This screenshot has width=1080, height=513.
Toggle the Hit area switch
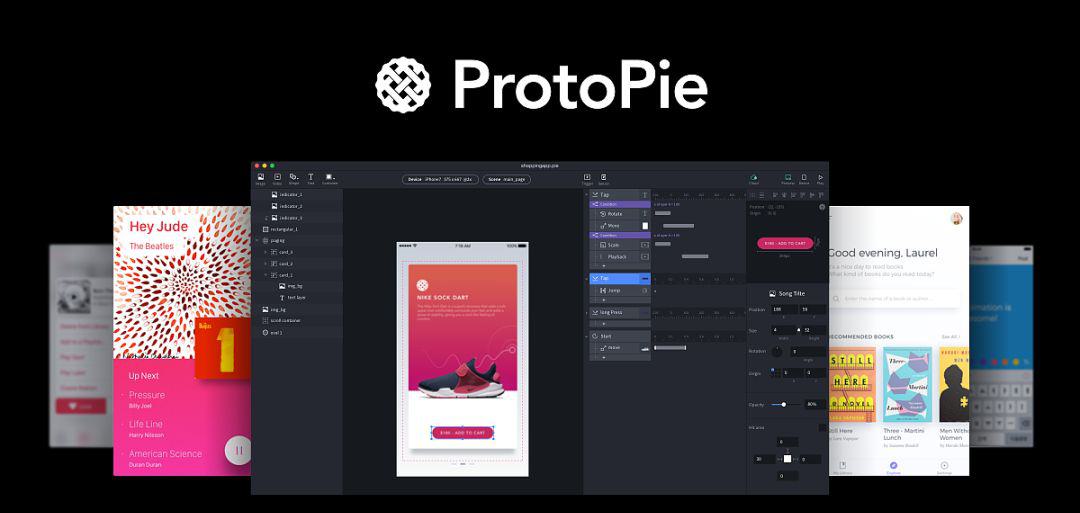point(822,428)
